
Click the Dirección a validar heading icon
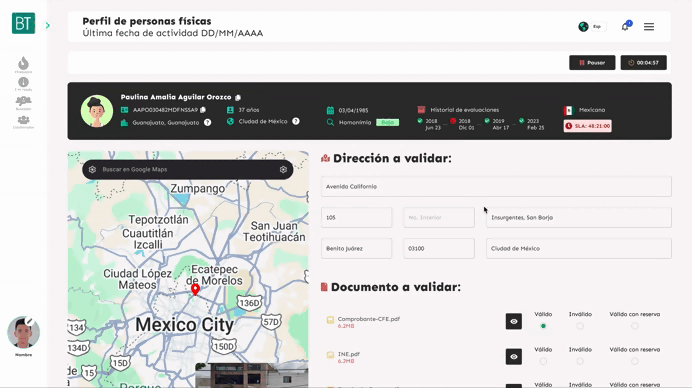pyautogui.click(x=326, y=158)
